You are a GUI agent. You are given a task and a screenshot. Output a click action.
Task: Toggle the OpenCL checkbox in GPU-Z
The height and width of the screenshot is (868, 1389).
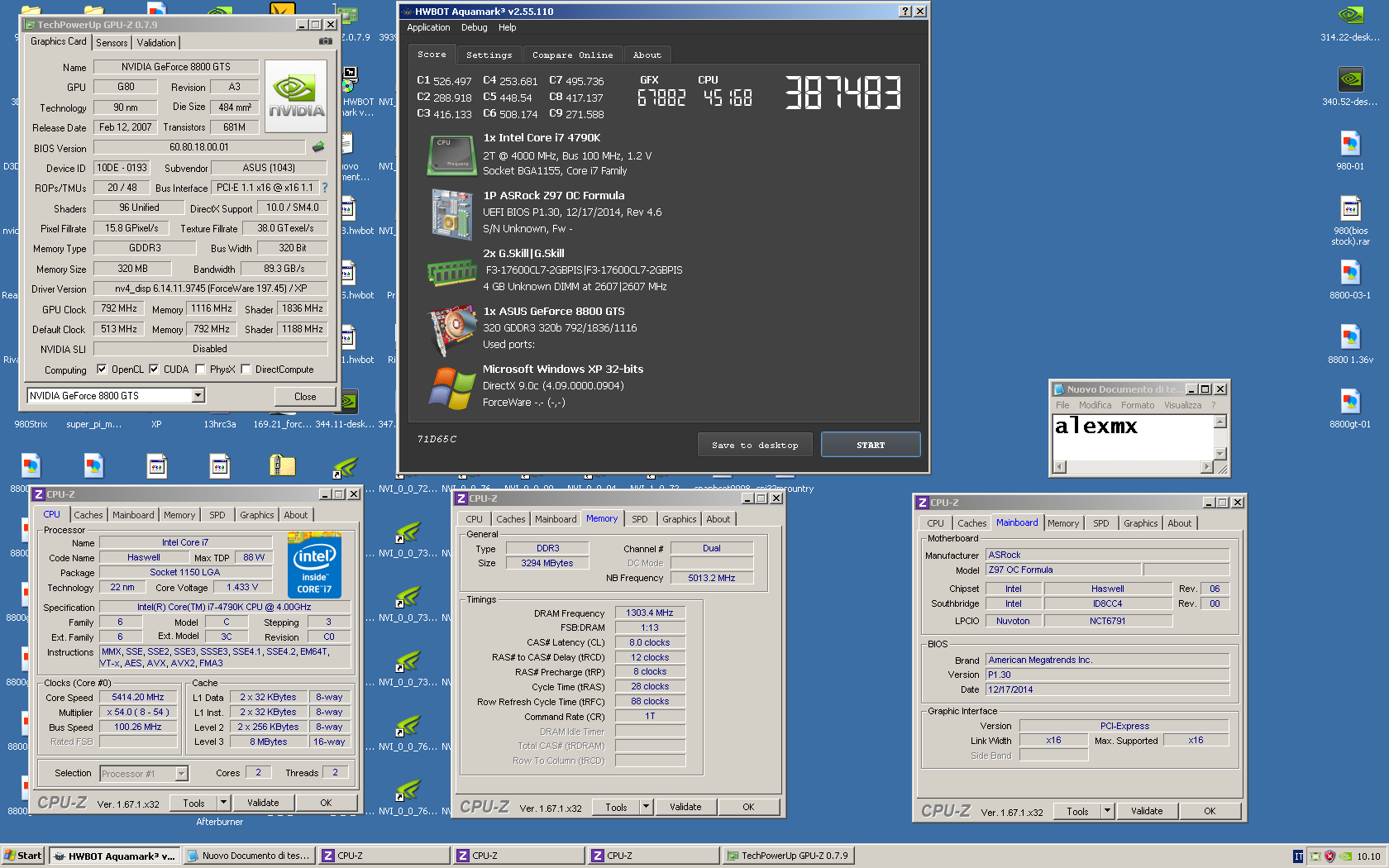(102, 370)
